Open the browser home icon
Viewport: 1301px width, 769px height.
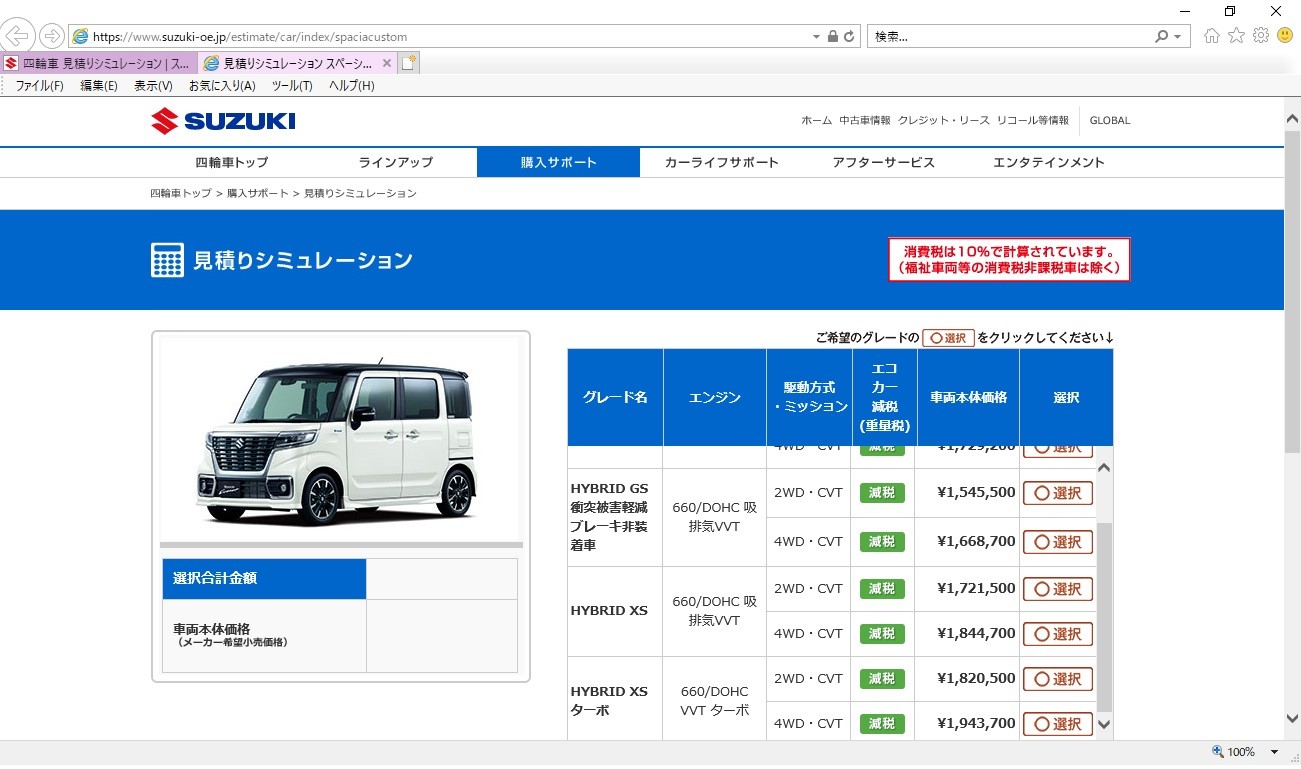coord(1212,36)
